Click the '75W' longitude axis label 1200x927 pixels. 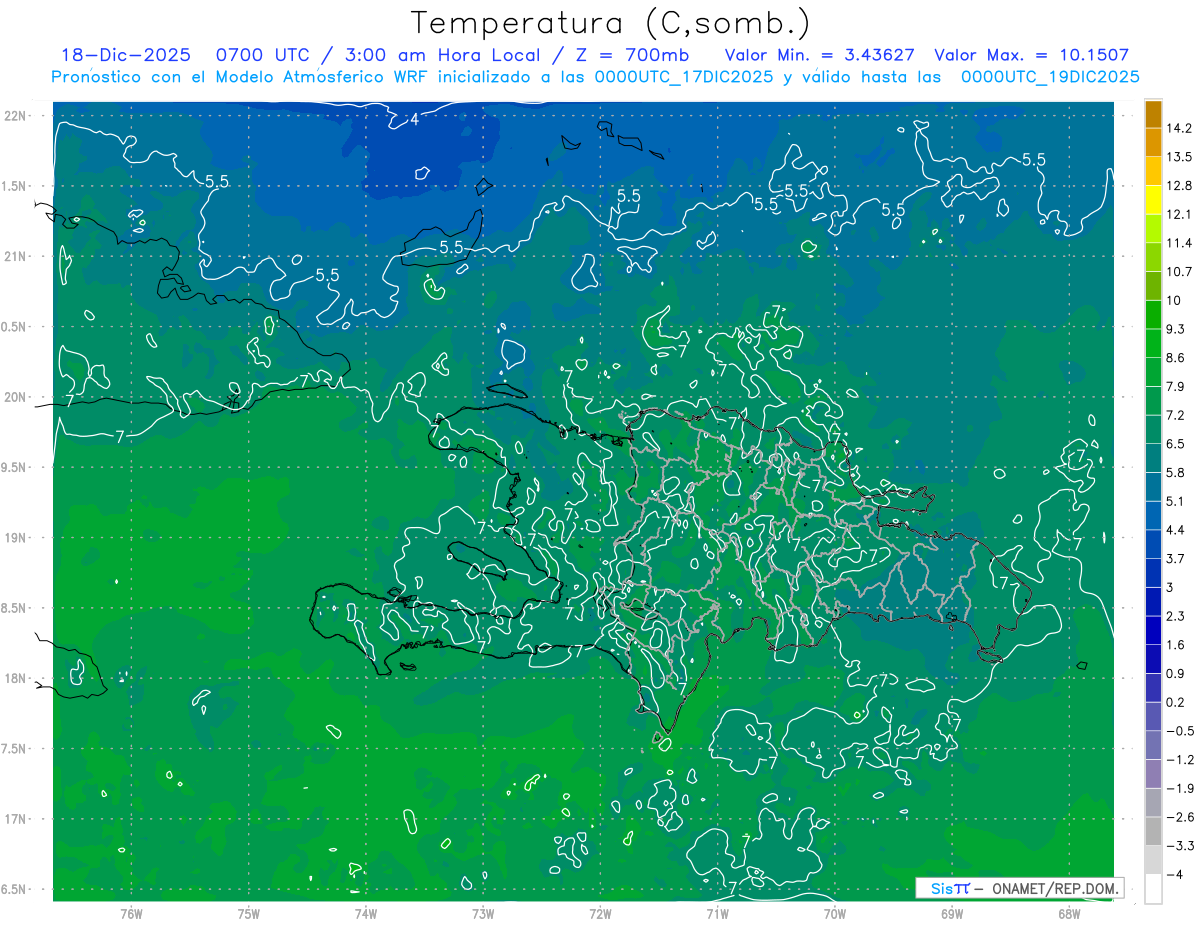[249, 913]
